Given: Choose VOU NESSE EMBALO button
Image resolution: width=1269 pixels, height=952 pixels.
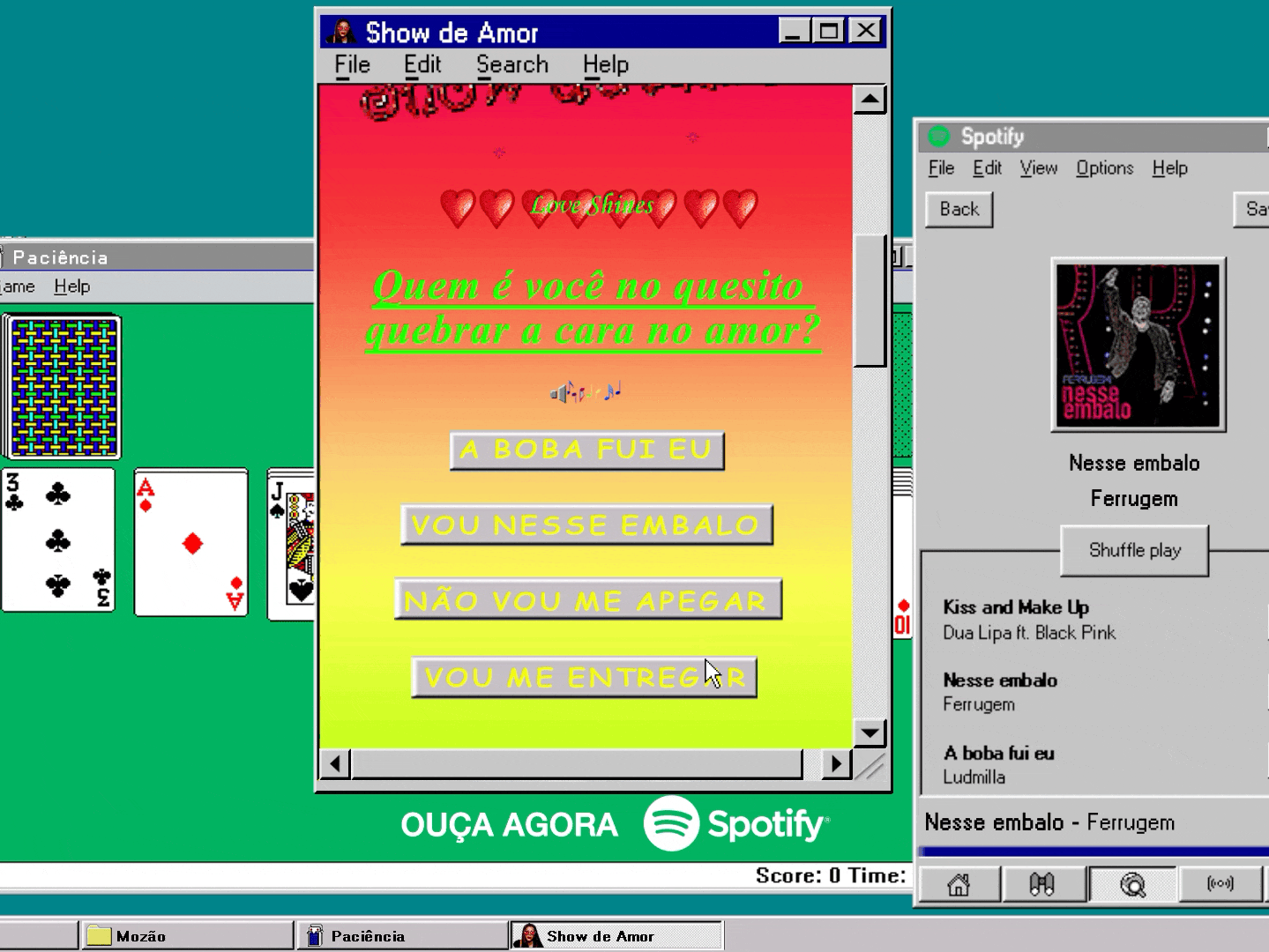Looking at the screenshot, I should point(586,525).
